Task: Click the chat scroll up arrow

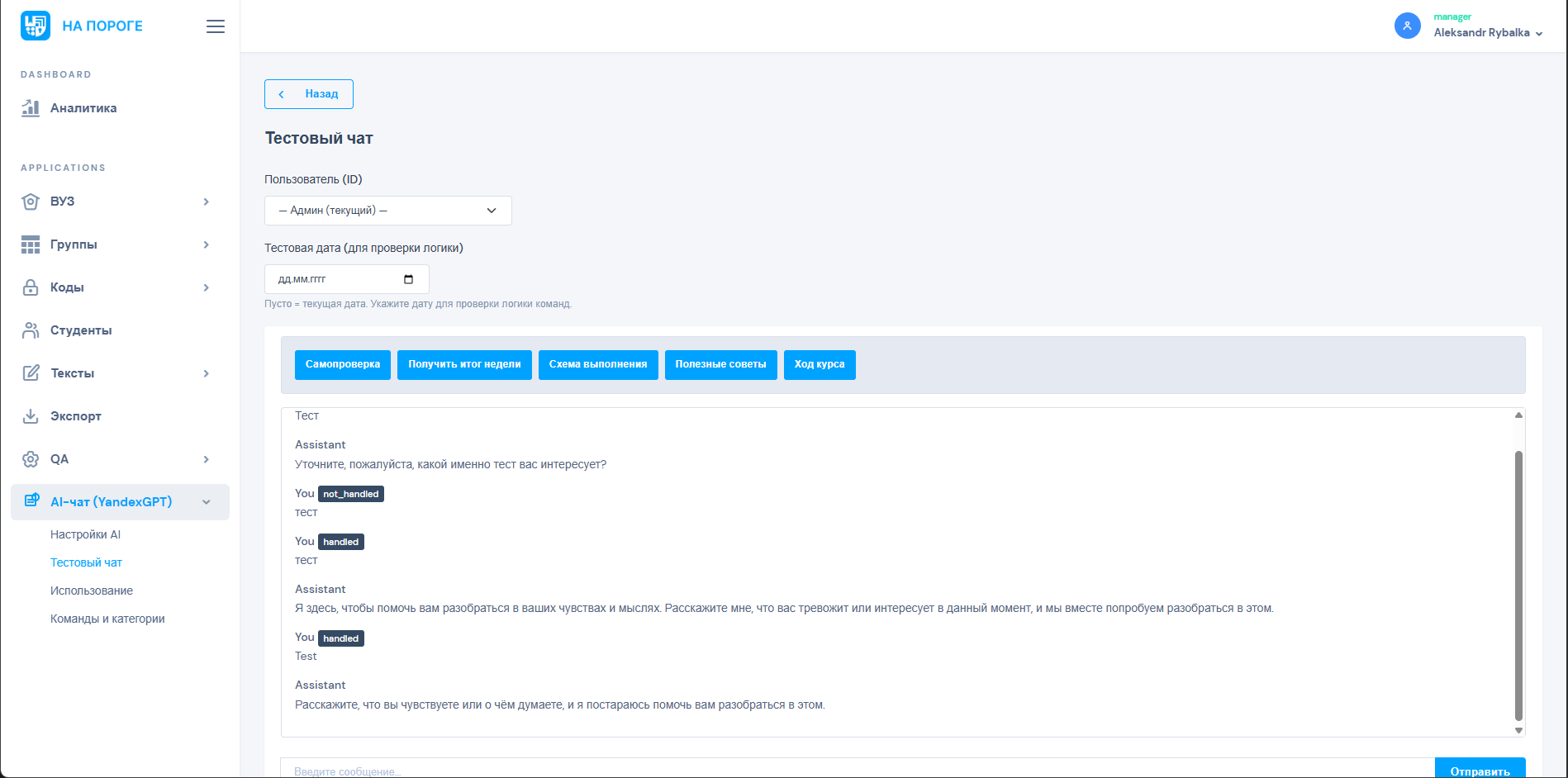Action: (x=1518, y=415)
